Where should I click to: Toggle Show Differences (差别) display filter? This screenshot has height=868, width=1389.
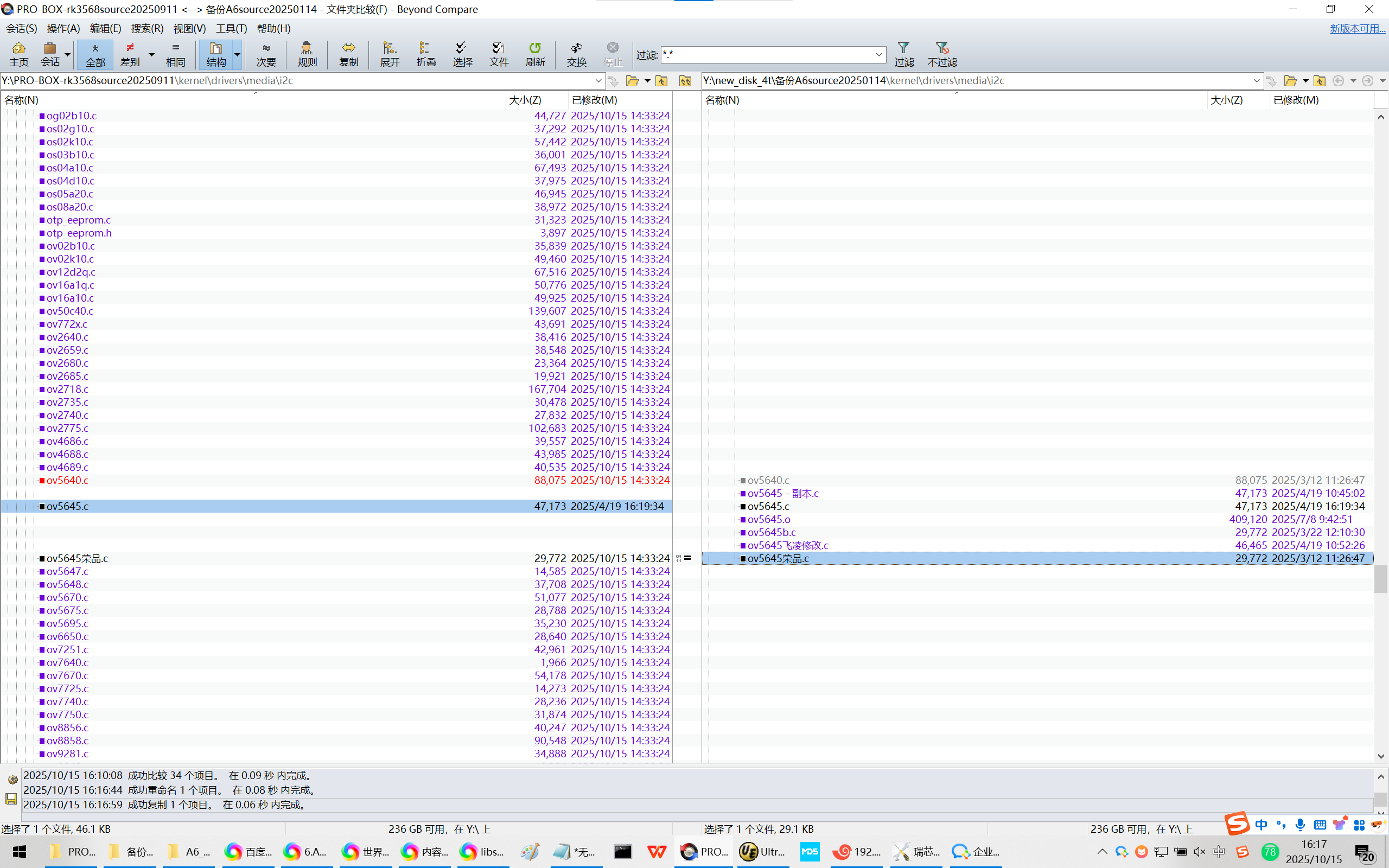(130, 54)
